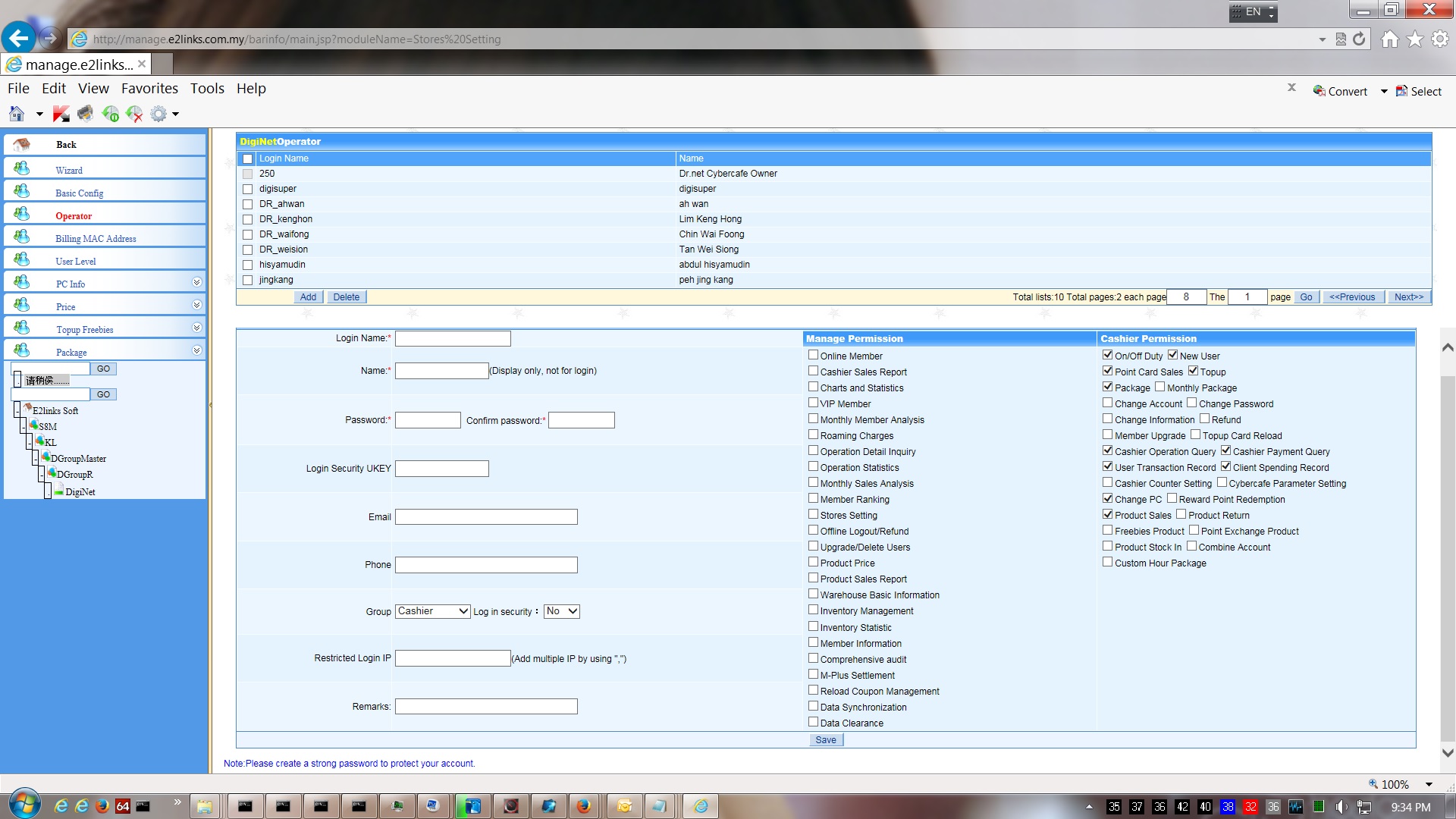Open the Group Cashier dropdown
The image size is (1456, 819).
432,611
